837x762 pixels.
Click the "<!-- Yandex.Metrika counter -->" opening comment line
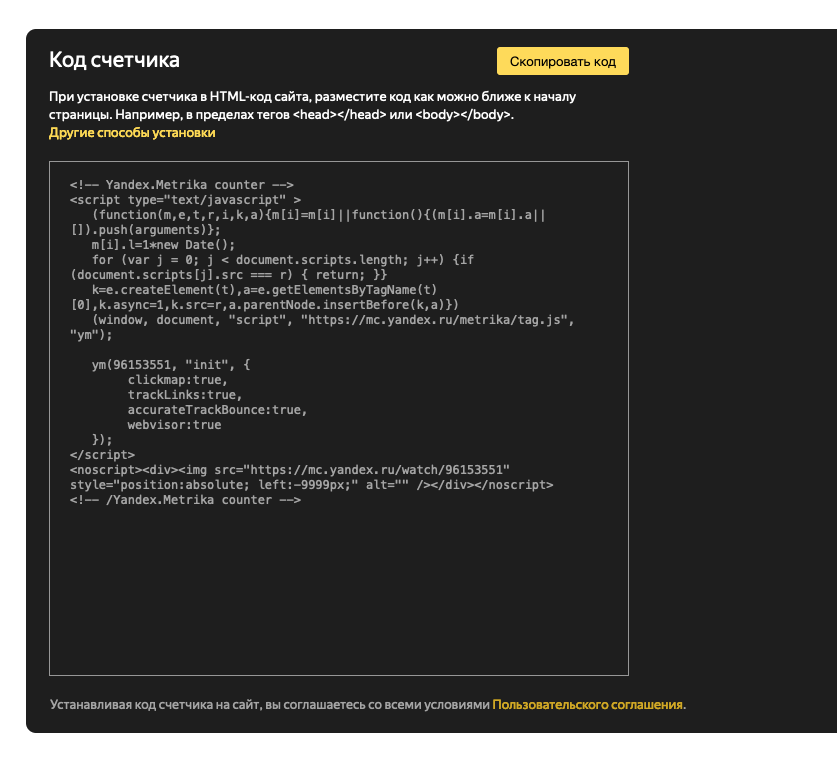click(181, 185)
